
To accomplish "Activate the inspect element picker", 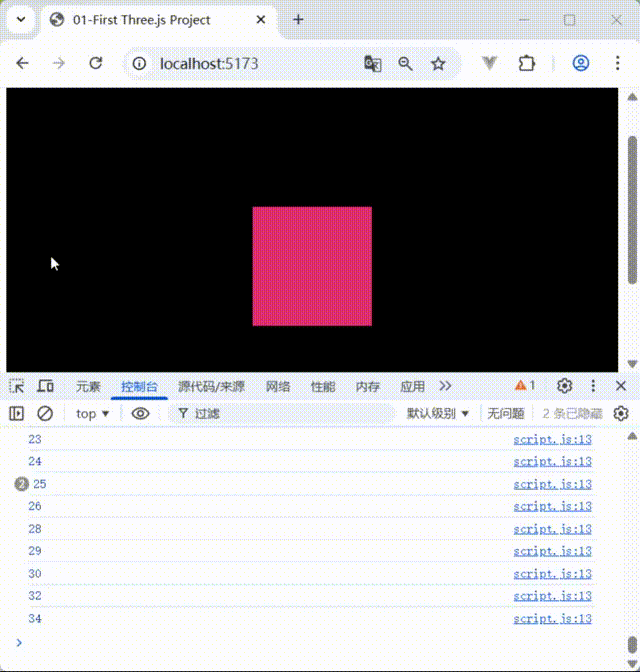I will [17, 386].
